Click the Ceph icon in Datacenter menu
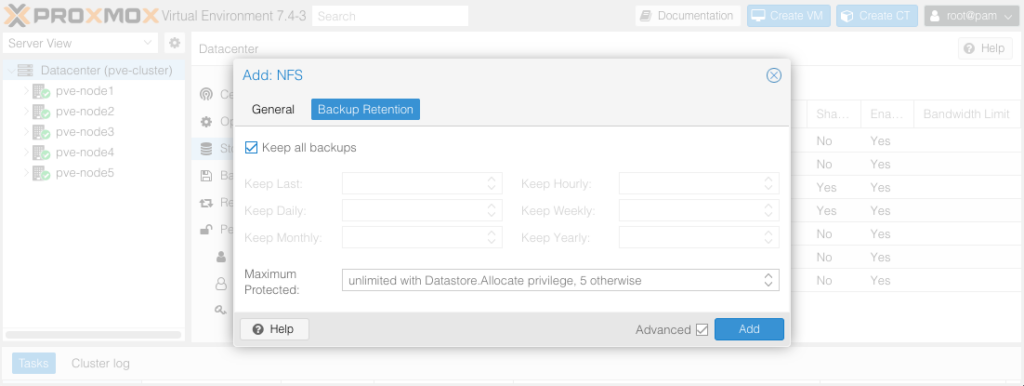This screenshot has width=1024, height=386. (206, 94)
